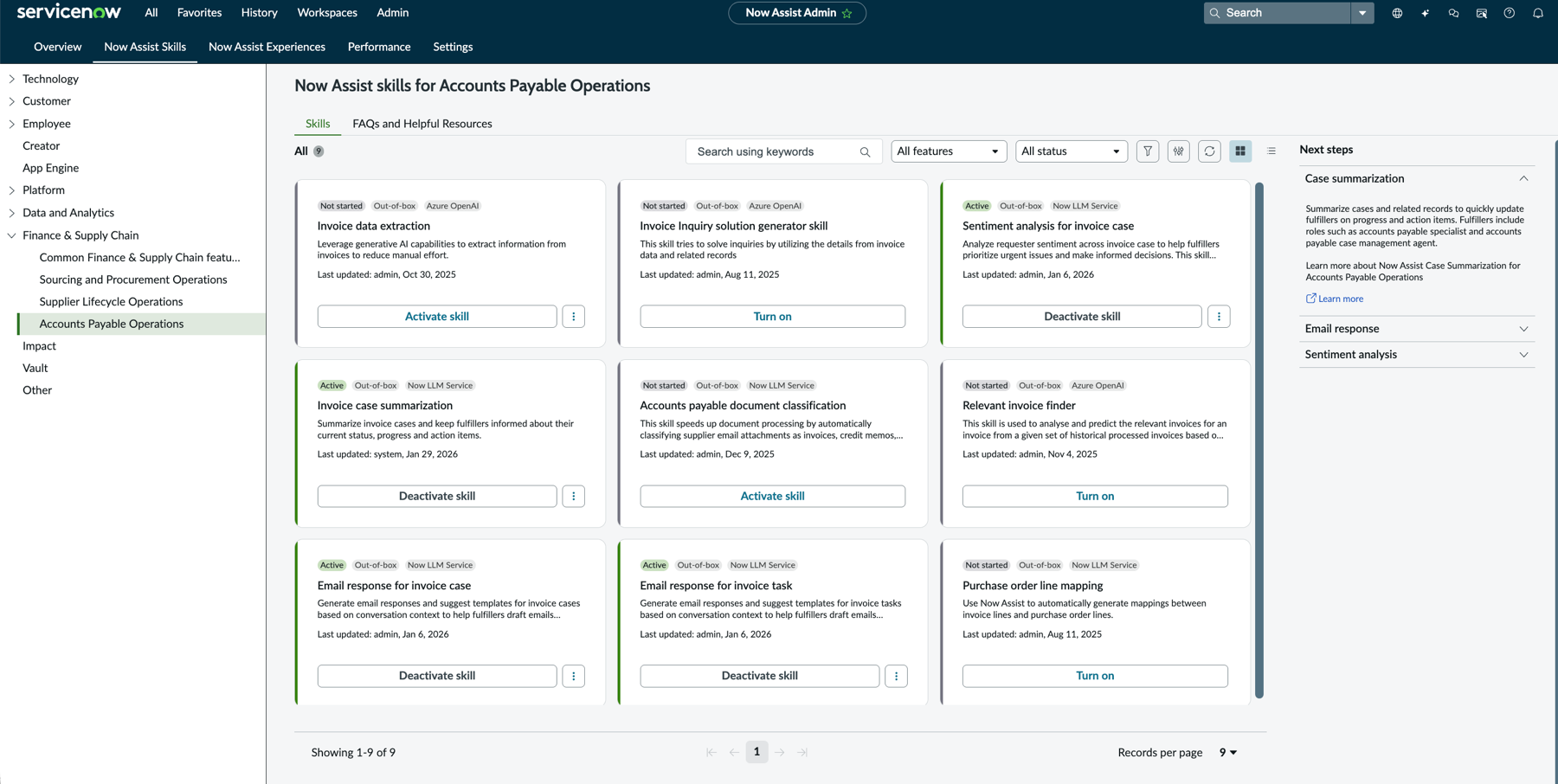Screen dimensions: 1558x784
Task: Expand the Platform tree node
Action: click(x=11, y=190)
